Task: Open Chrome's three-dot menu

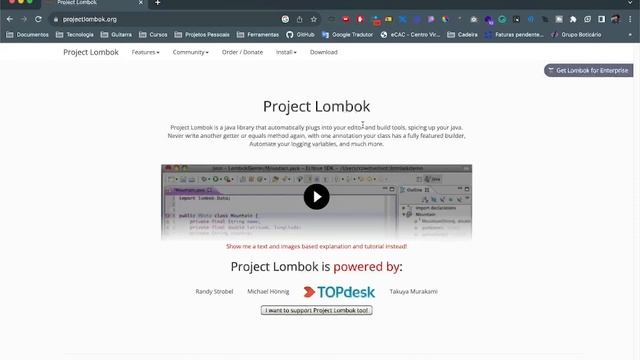Action: click(x=630, y=19)
